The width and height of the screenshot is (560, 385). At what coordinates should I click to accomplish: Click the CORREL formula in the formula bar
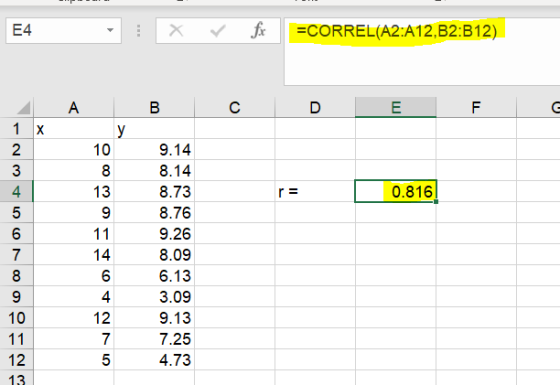click(x=396, y=31)
